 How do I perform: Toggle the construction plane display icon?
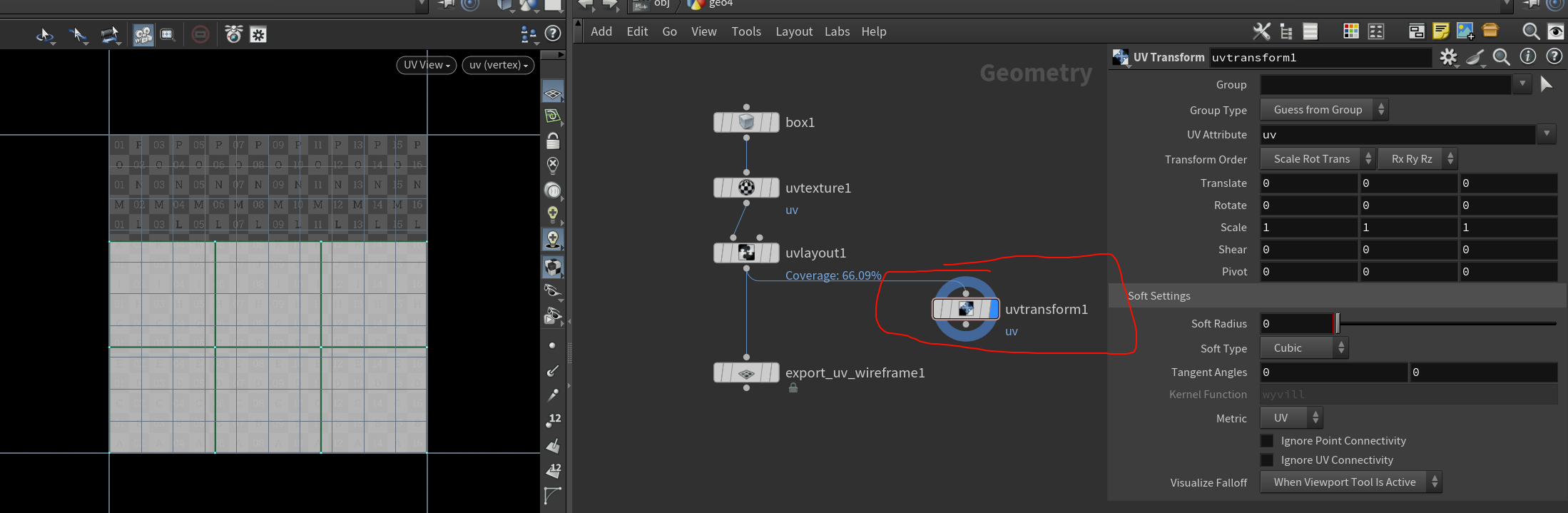[553, 93]
